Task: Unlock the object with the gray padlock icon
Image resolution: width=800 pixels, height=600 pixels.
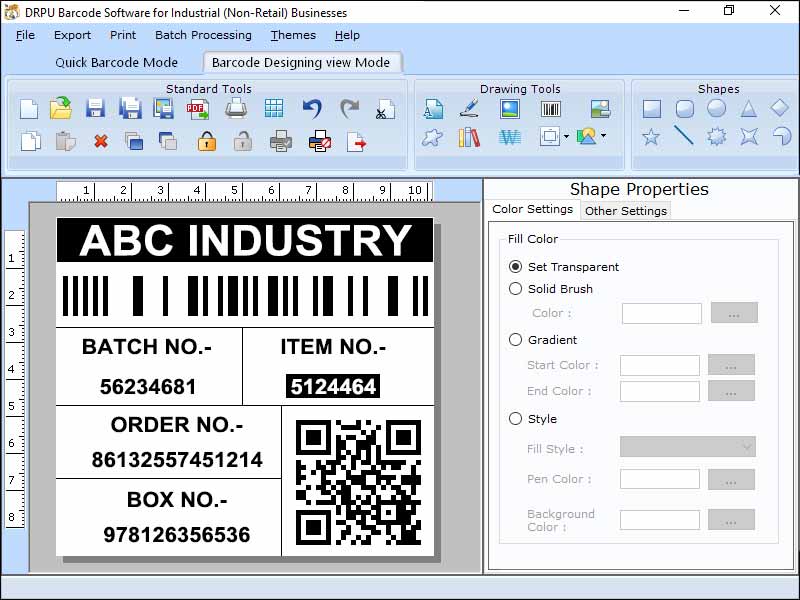Action: tap(243, 141)
